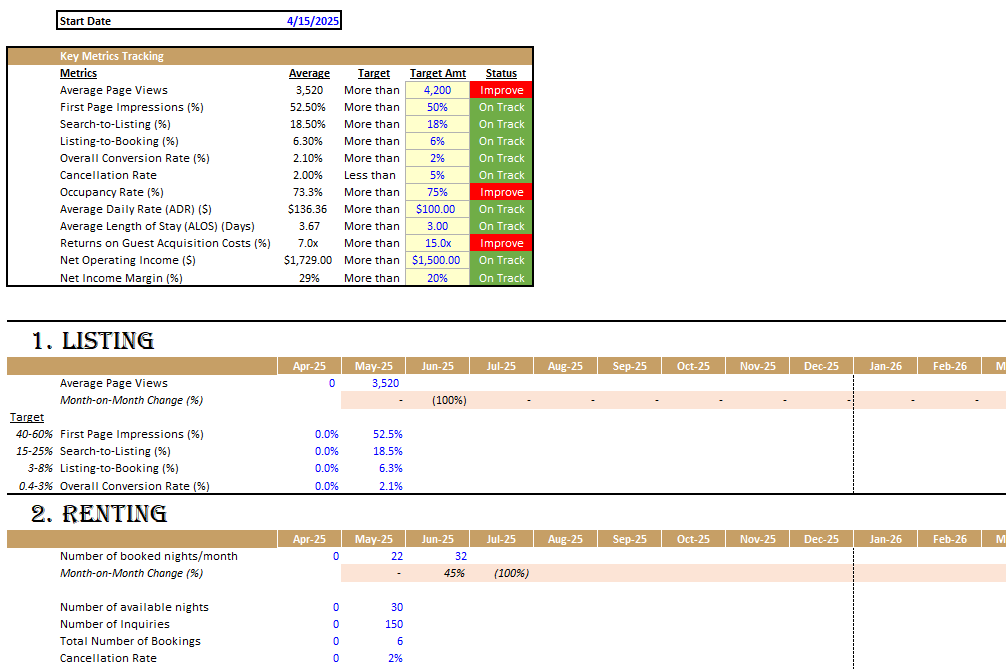1006x669 pixels.
Task: Select the Cancellation Rate "Less than" target cell
Action: pos(371,175)
